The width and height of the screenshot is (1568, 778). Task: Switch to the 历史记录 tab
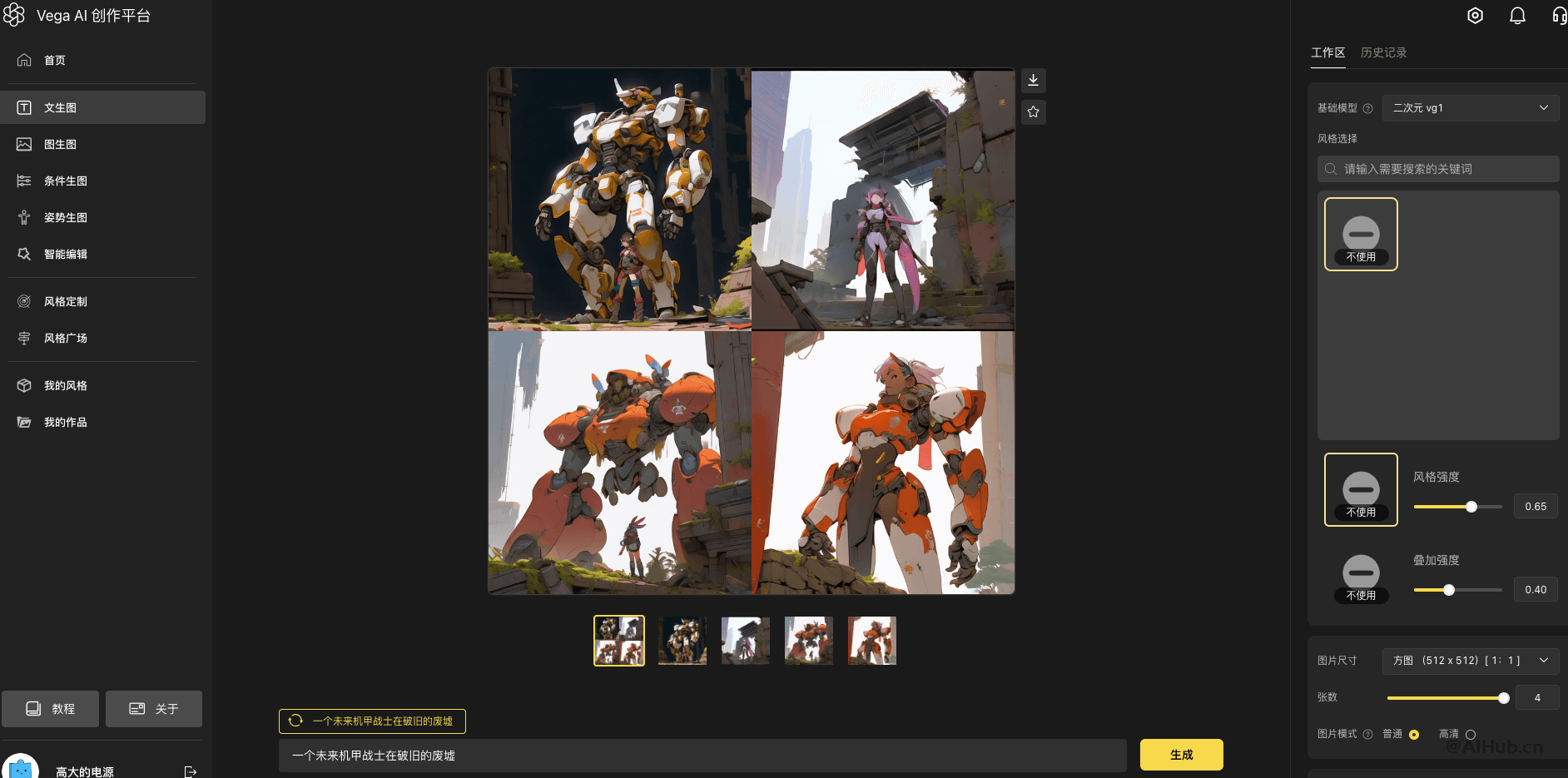click(x=1383, y=52)
